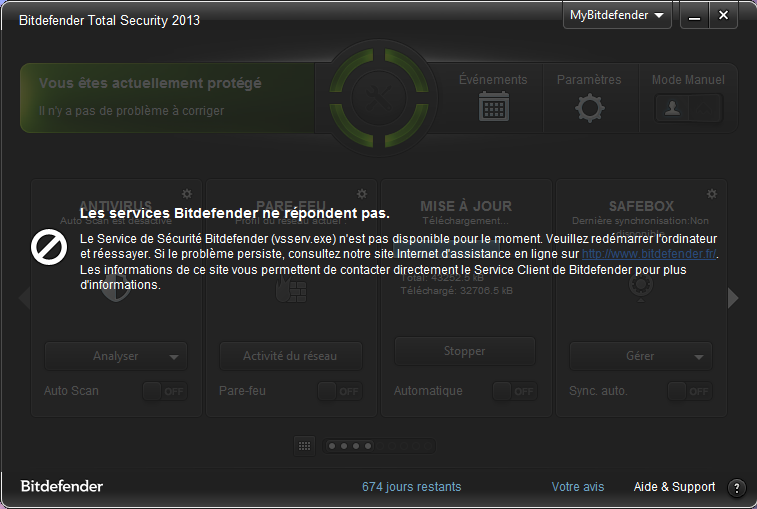Viewport: 757px width, 509px height.
Task: Click the Événements label
Action: click(493, 80)
